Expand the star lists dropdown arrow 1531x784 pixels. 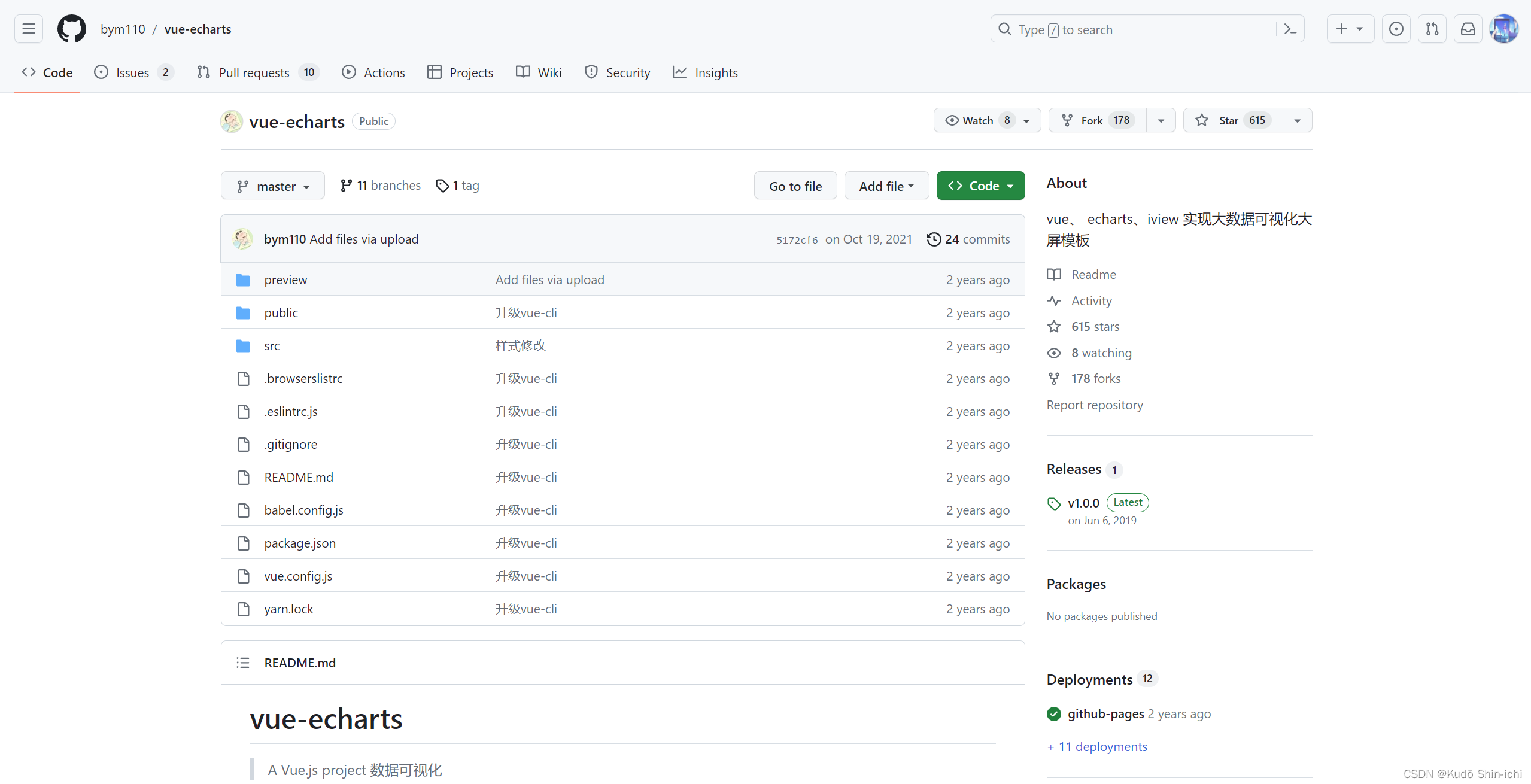pos(1297,120)
